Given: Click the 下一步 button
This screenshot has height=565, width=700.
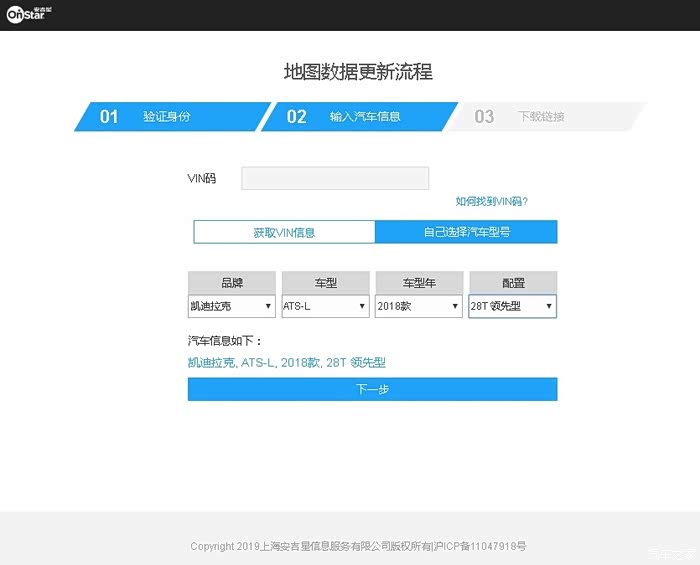Looking at the screenshot, I should [372, 389].
